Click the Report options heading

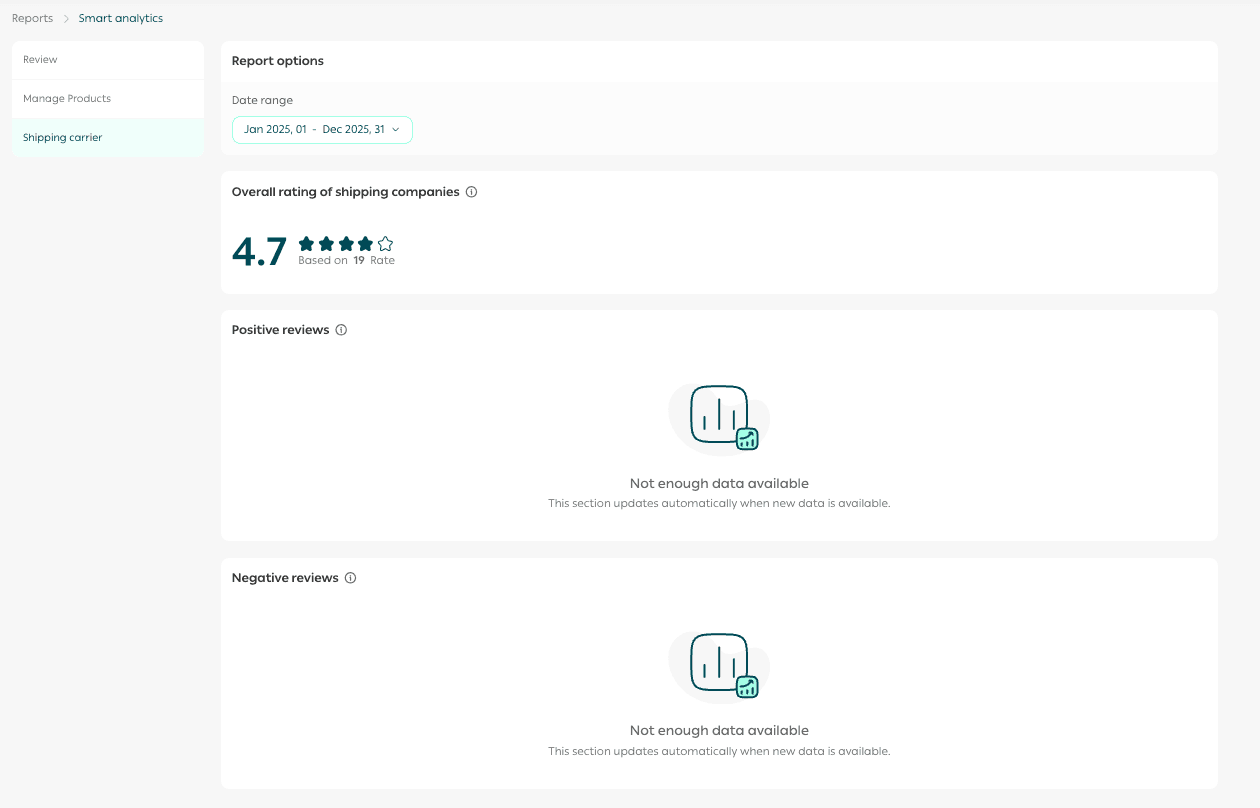278,61
